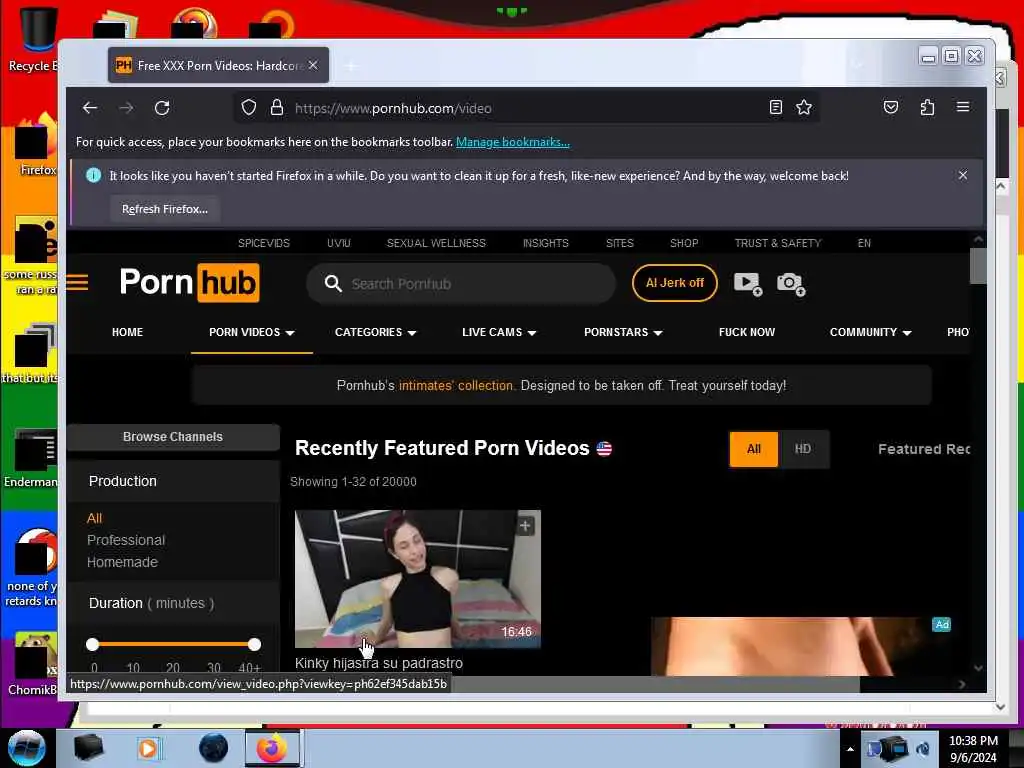Open the Manage bookmarks... link
Viewport: 1024px width, 768px height.
513,142
